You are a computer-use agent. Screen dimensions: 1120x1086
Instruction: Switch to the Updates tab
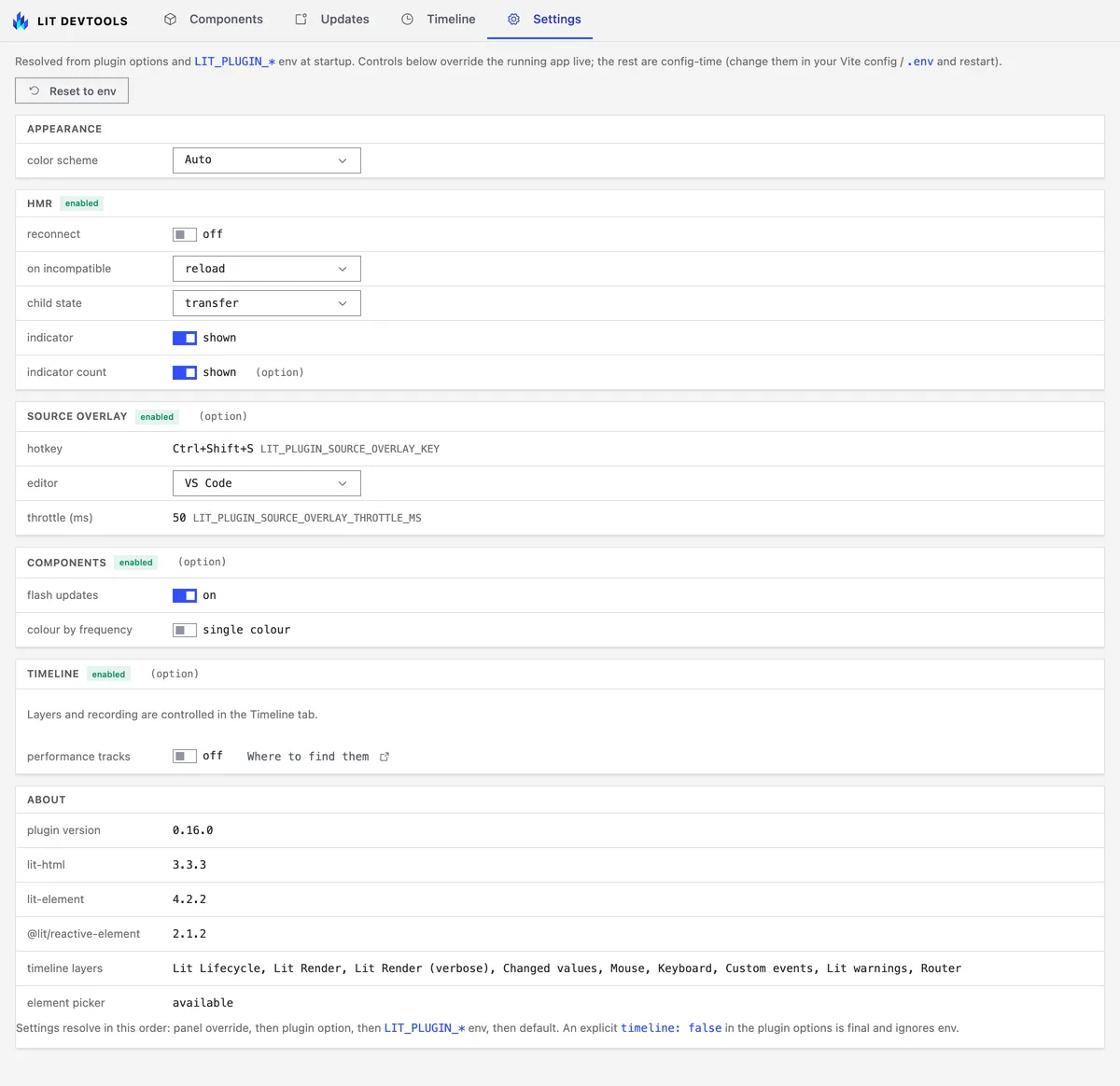tap(332, 19)
